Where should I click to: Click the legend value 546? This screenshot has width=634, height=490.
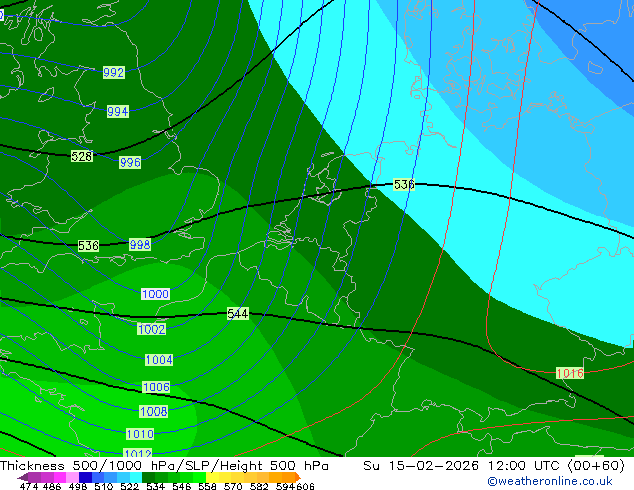click(x=182, y=486)
